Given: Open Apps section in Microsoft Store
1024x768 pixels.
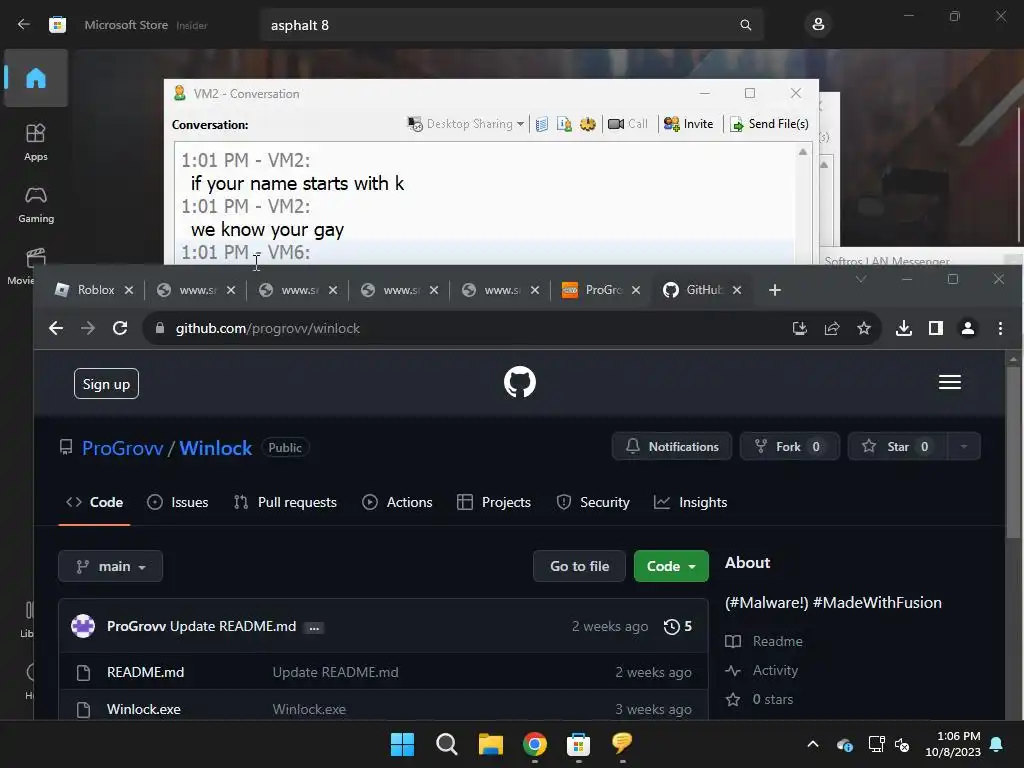Looking at the screenshot, I should 36,142.
